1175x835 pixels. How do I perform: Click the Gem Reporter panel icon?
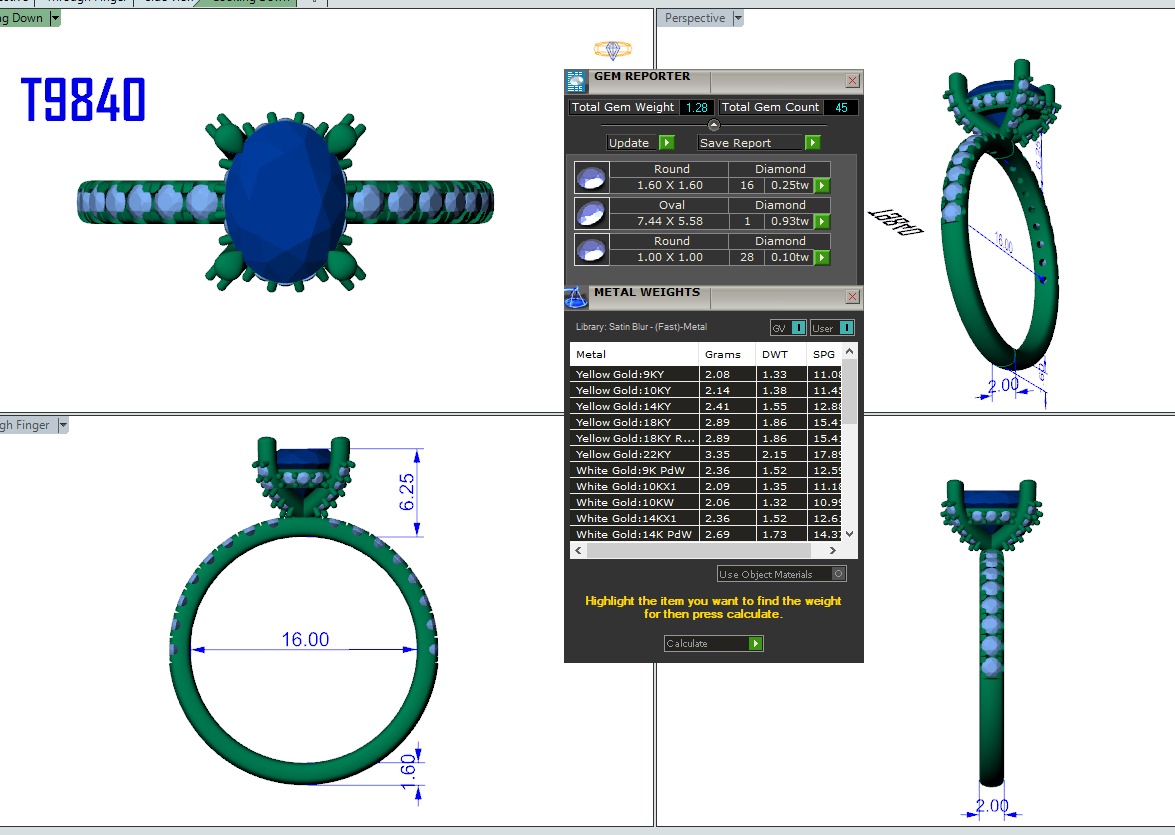[576, 81]
